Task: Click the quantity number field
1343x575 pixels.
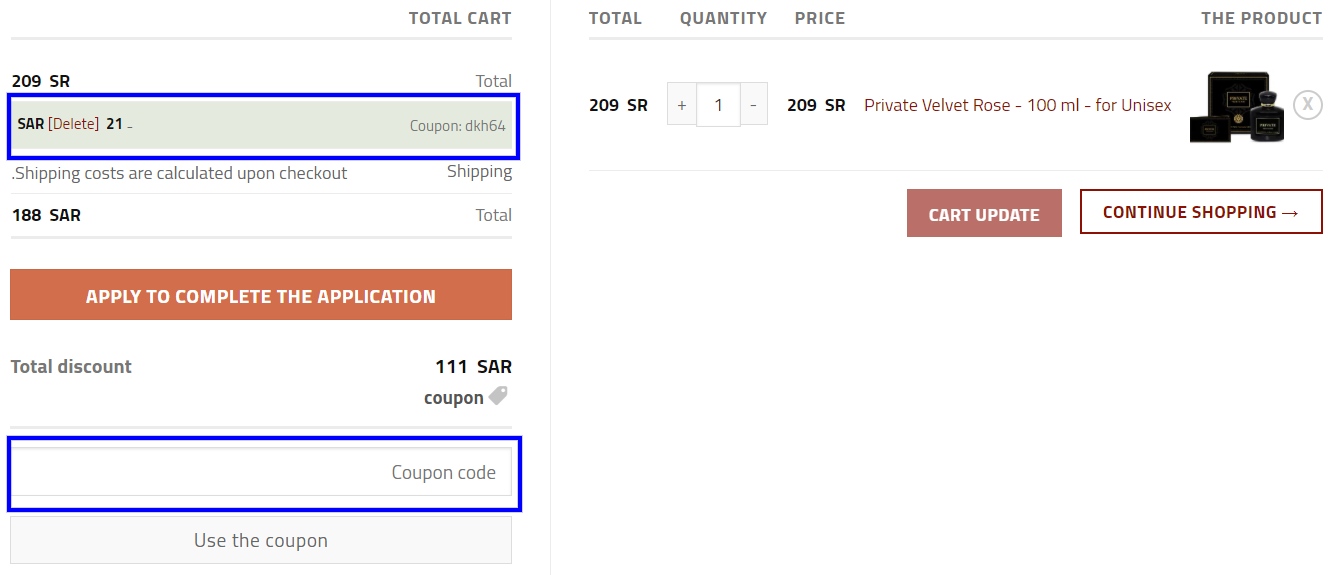Action: [x=718, y=105]
